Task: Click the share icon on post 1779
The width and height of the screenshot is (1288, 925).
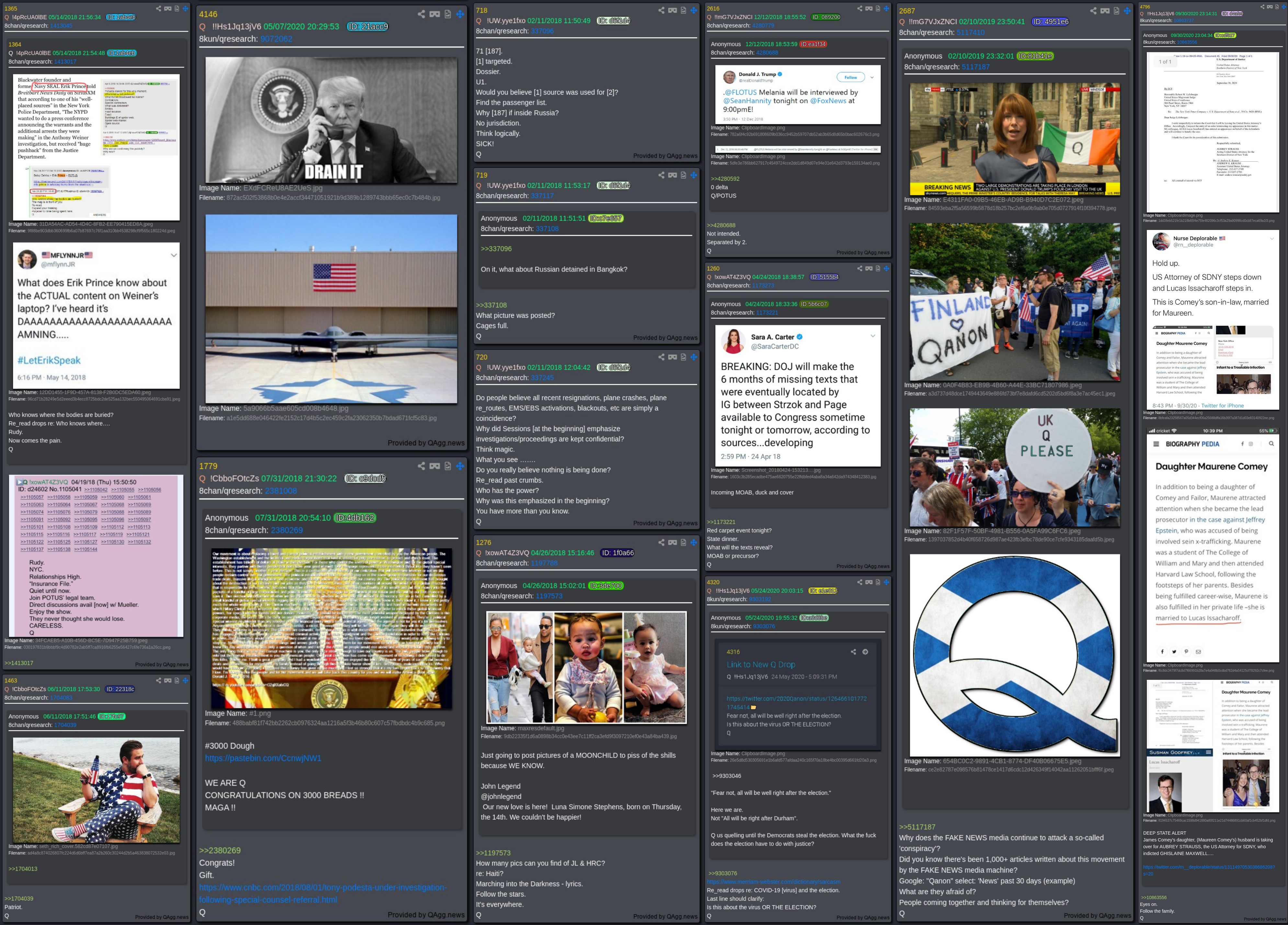Action: pos(421,466)
